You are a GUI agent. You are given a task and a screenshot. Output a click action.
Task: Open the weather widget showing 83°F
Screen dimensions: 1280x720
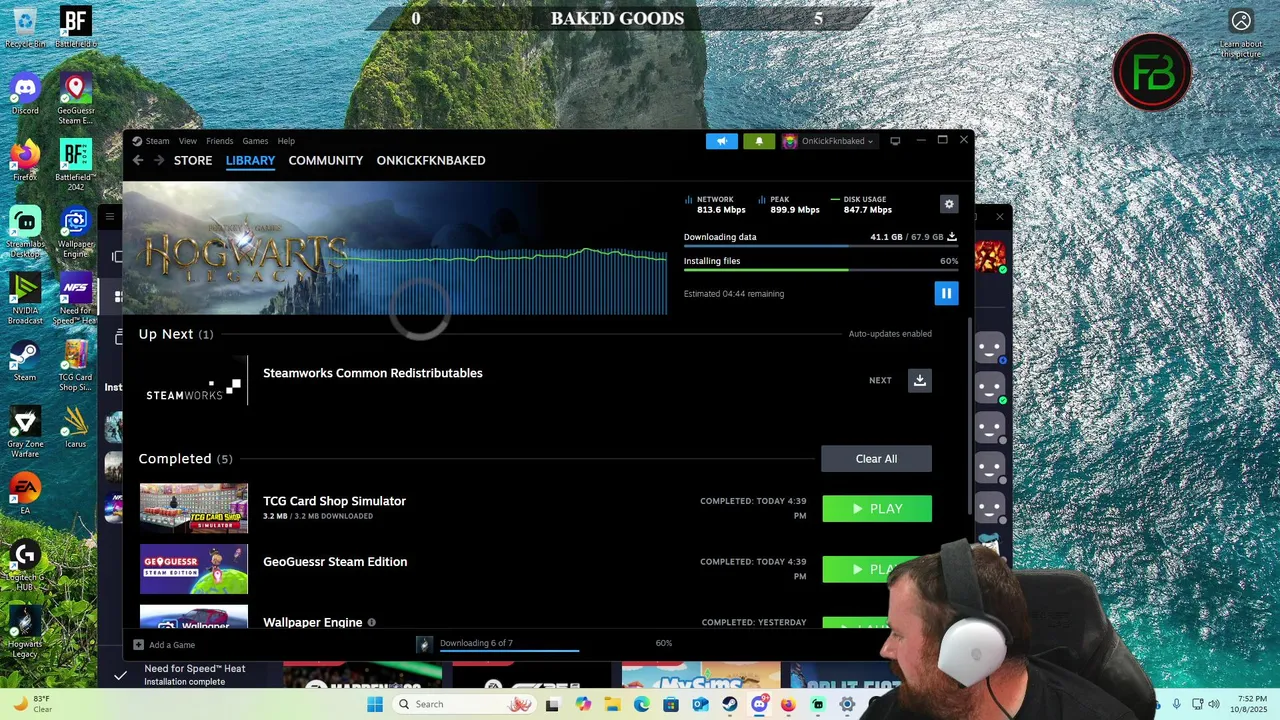coord(32,704)
